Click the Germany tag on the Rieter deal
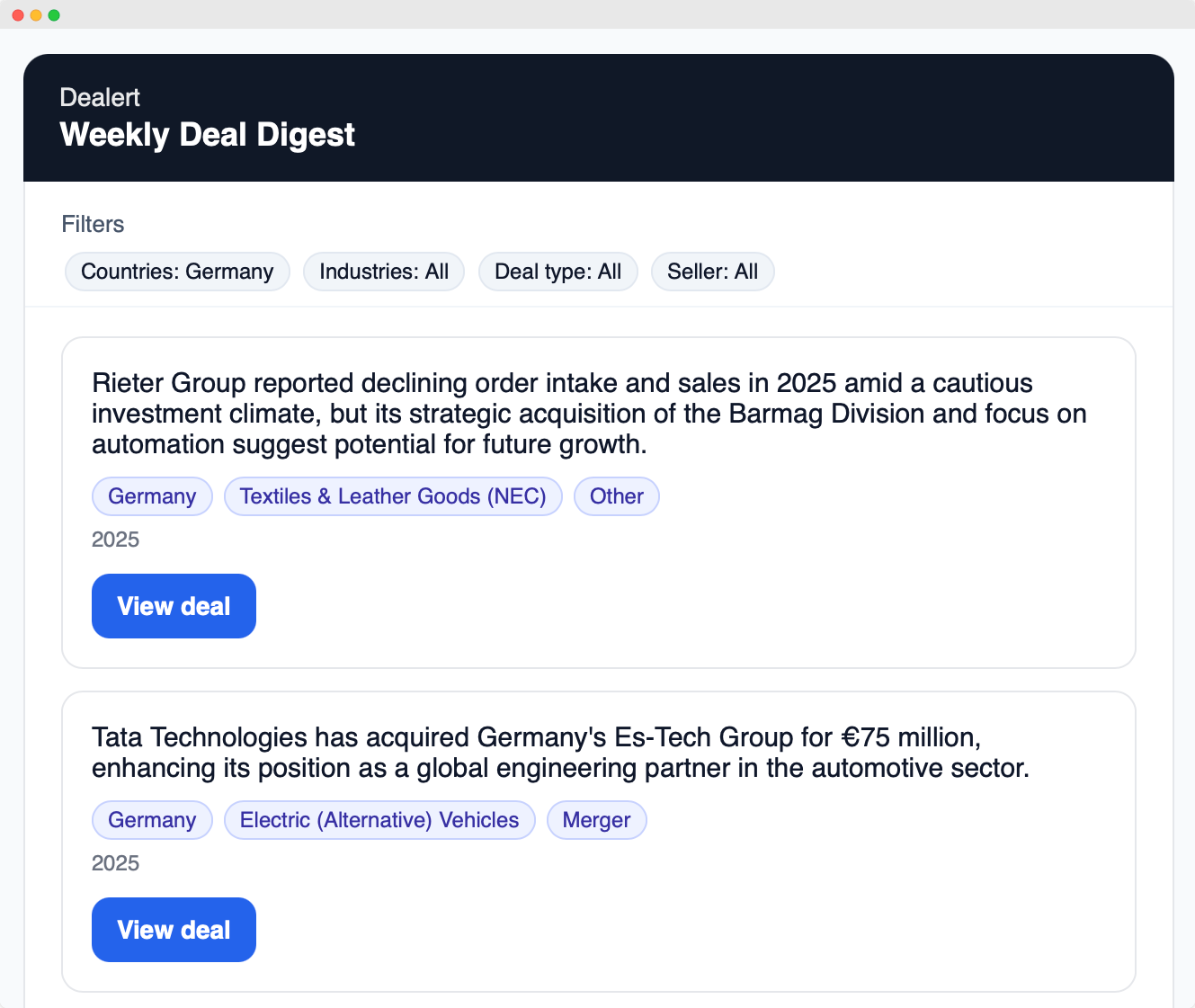 pos(151,496)
